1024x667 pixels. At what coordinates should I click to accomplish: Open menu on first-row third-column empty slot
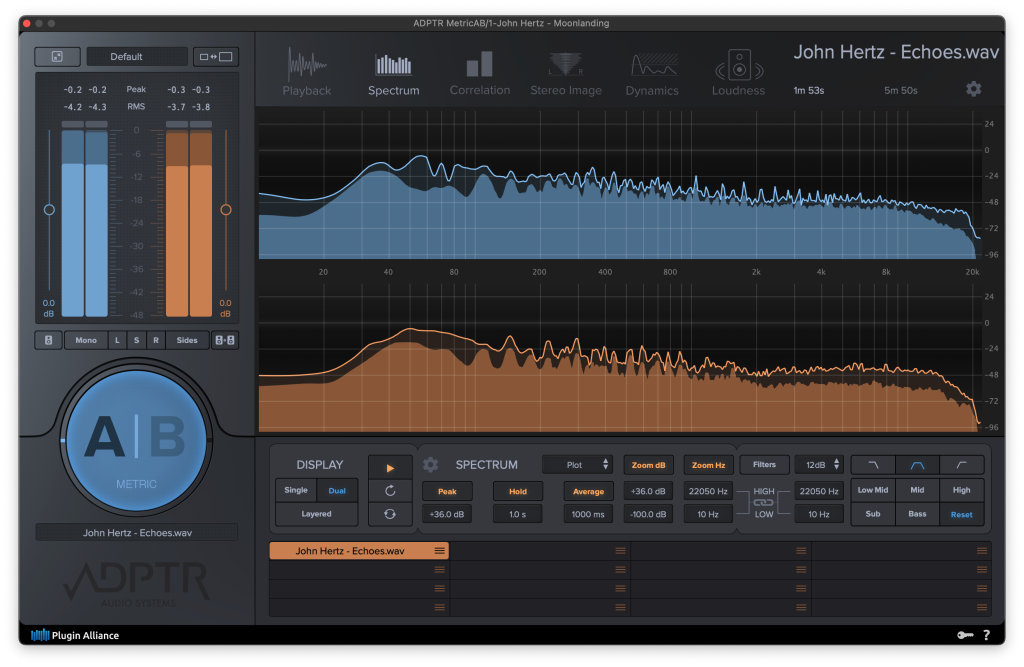[x=801, y=551]
